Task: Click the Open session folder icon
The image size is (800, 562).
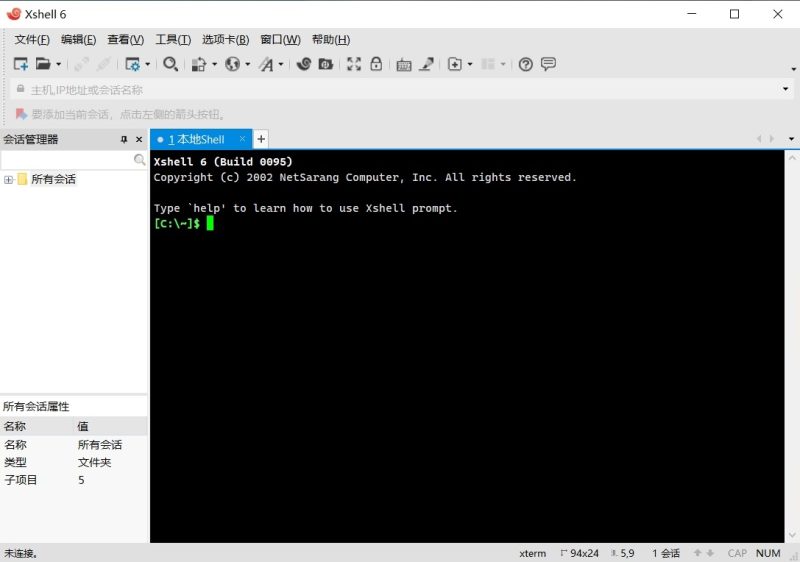Action: pyautogui.click(x=43, y=64)
